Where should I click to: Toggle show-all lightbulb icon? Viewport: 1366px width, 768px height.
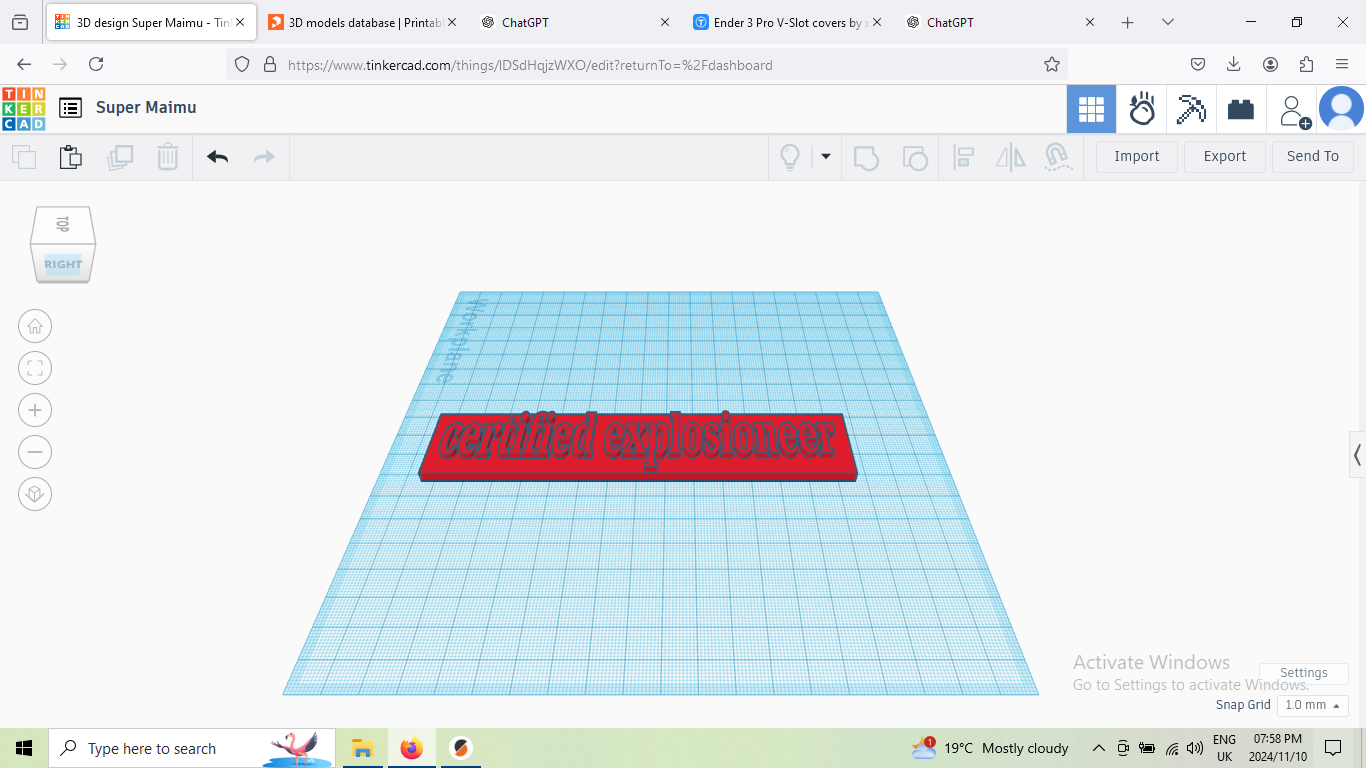pos(790,157)
